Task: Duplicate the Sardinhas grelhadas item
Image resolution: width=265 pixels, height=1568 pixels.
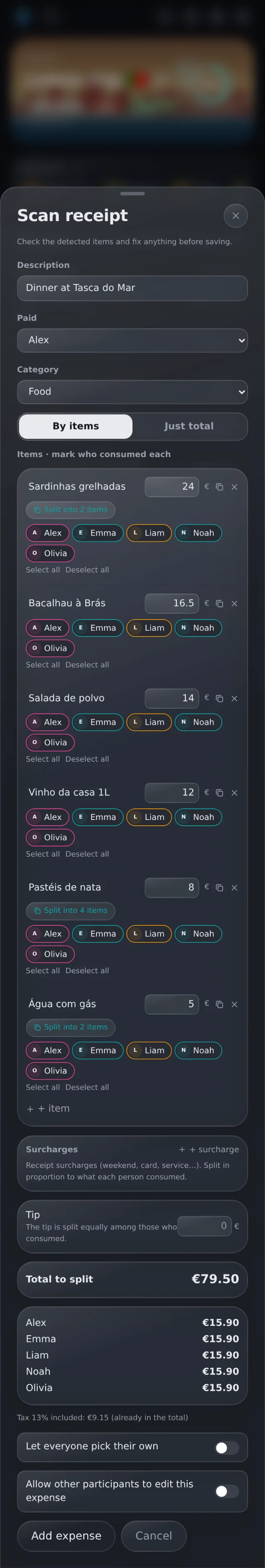Action: 219,487
